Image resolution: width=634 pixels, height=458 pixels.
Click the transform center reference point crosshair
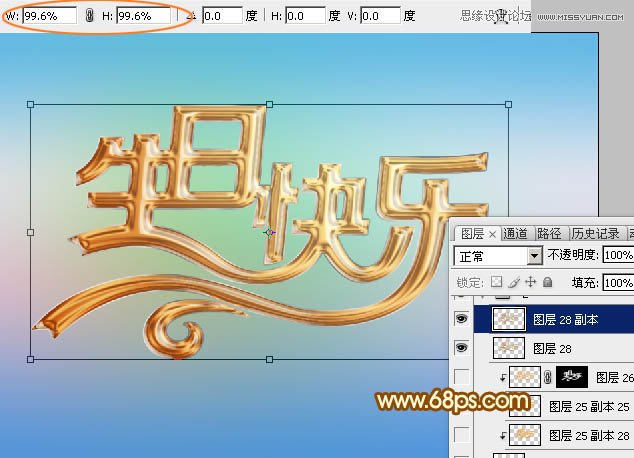[x=269, y=232]
